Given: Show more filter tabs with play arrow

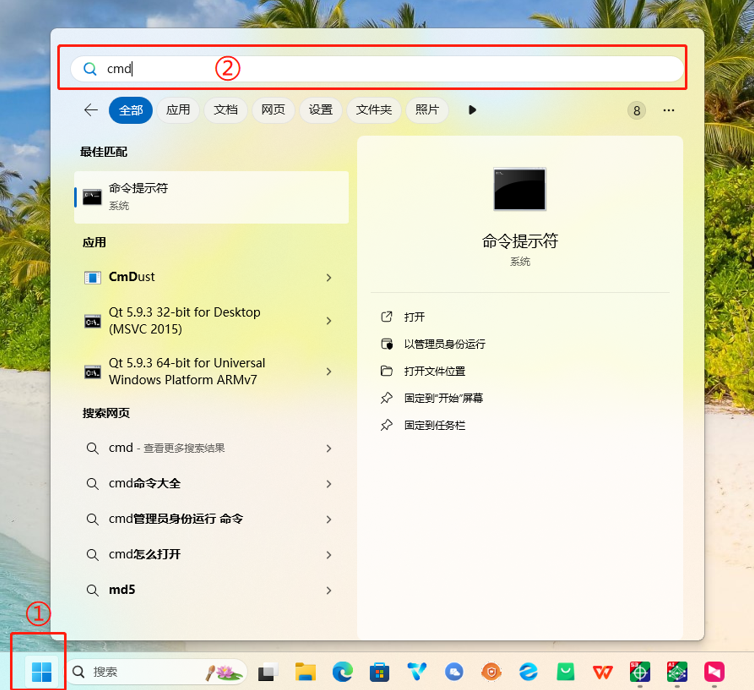Looking at the screenshot, I should pyautogui.click(x=472, y=110).
